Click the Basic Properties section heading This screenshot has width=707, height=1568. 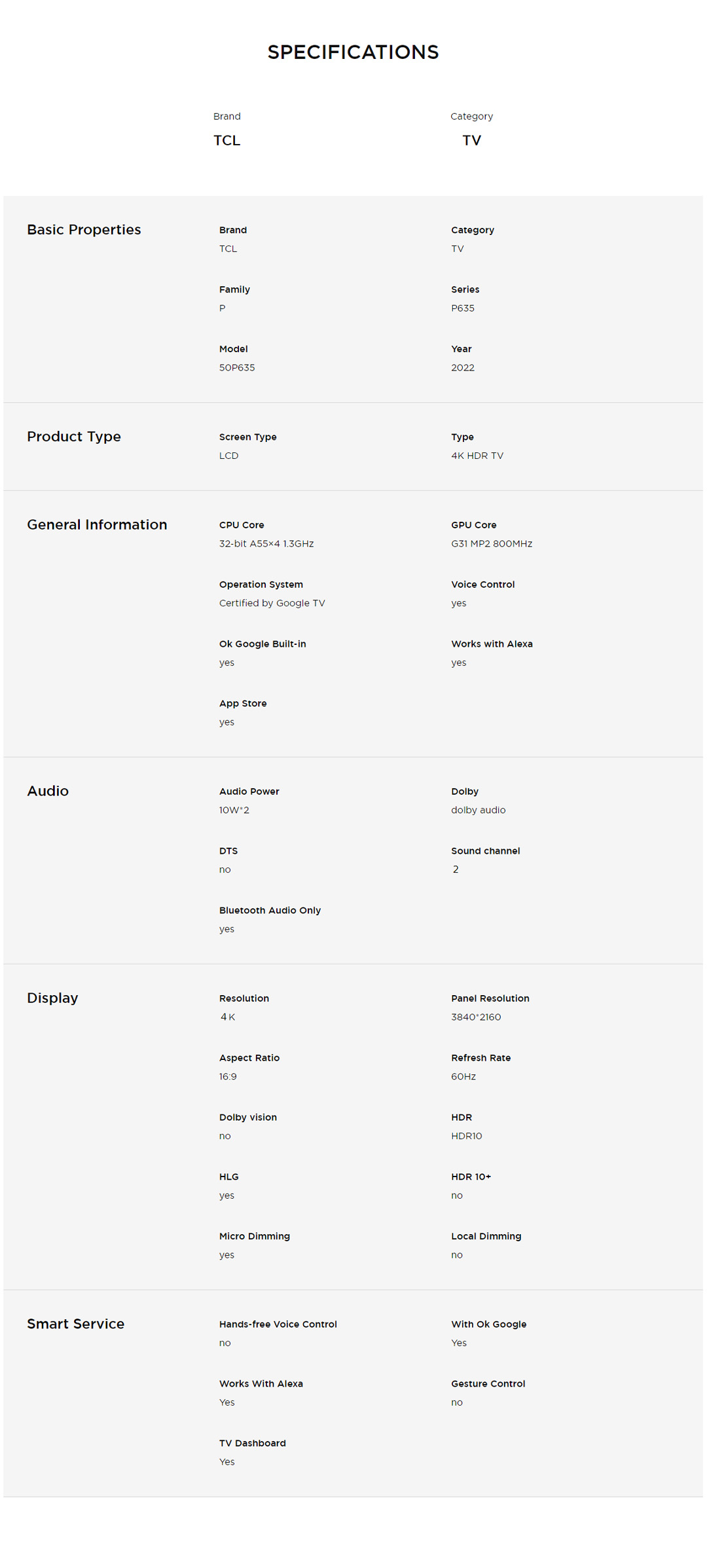coord(84,230)
